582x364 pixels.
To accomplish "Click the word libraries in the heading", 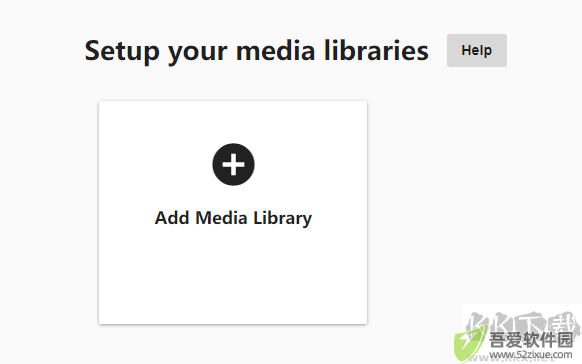I will pos(376,50).
